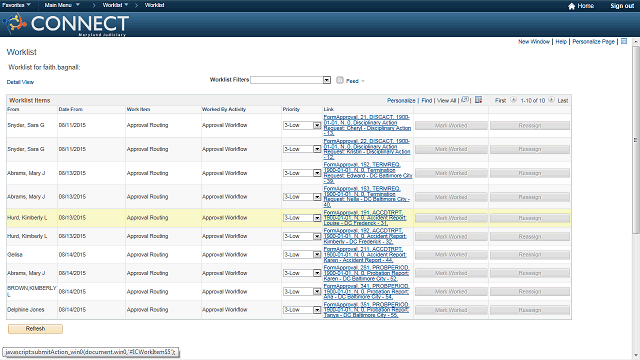Click the Personalize Page link
640x360 pixels.
tap(593, 42)
